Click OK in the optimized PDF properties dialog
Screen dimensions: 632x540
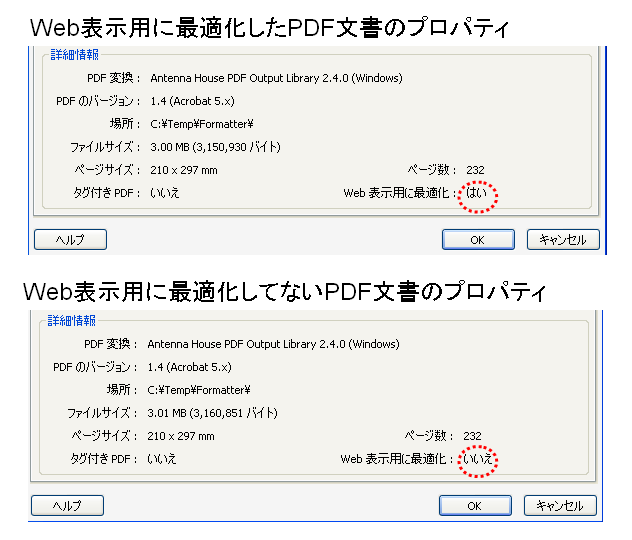click(478, 240)
